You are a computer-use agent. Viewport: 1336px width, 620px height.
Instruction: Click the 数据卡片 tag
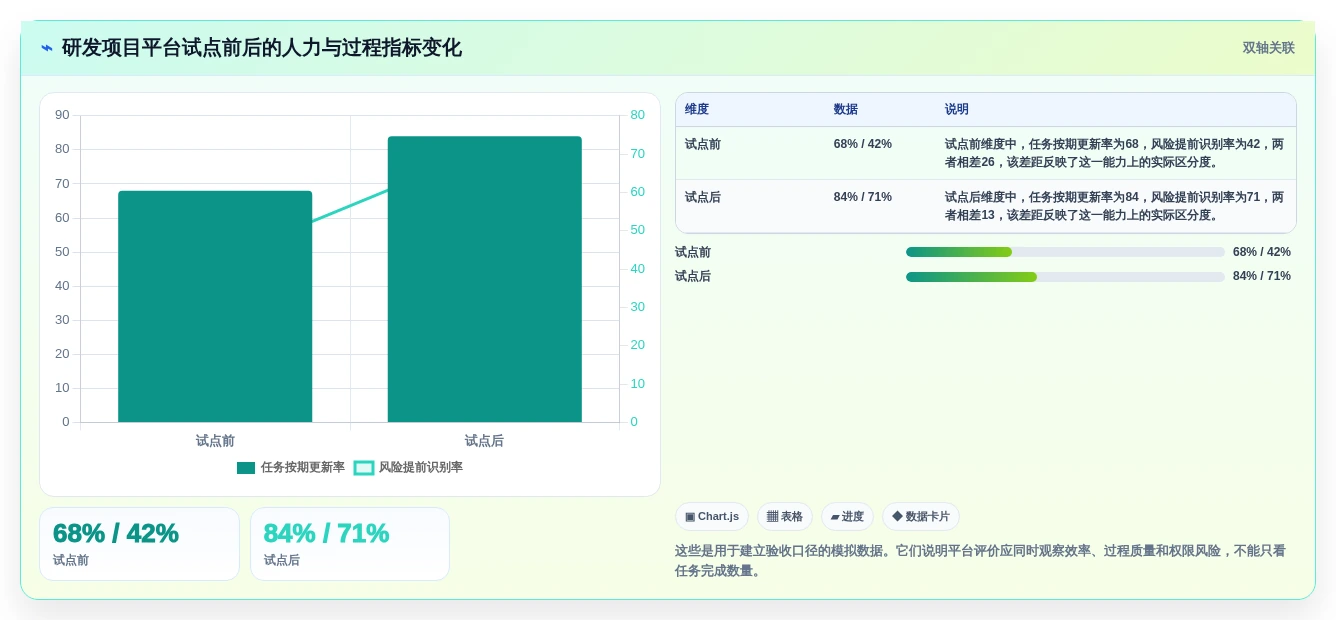coord(921,516)
